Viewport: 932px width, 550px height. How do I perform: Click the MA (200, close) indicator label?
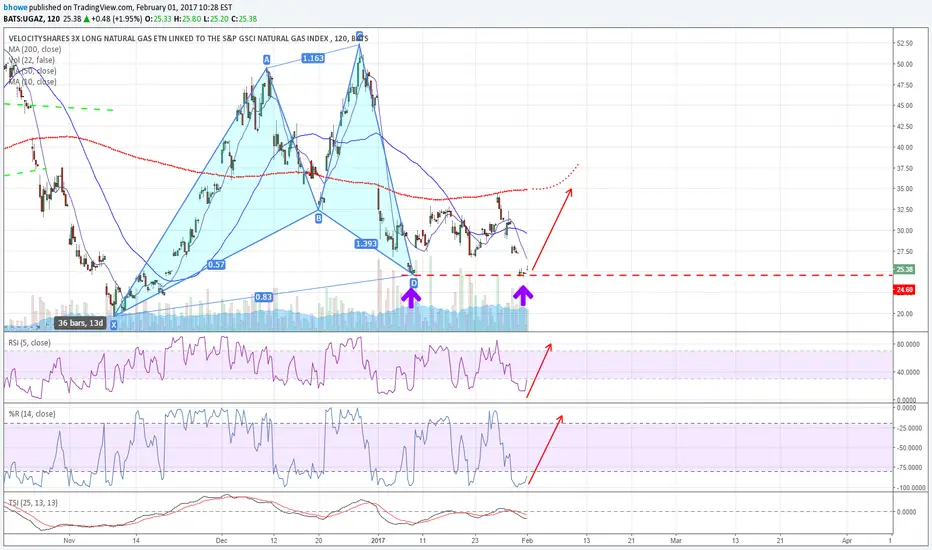point(34,49)
